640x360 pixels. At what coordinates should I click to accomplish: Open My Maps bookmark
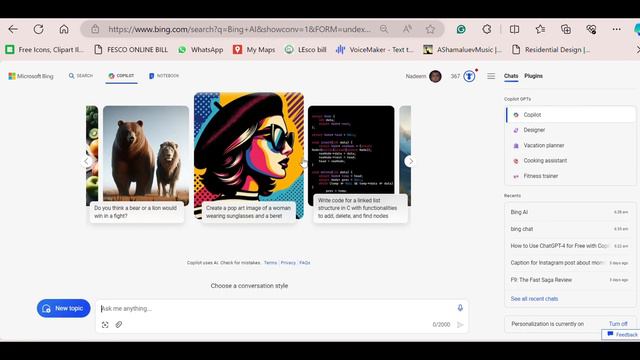click(x=254, y=49)
